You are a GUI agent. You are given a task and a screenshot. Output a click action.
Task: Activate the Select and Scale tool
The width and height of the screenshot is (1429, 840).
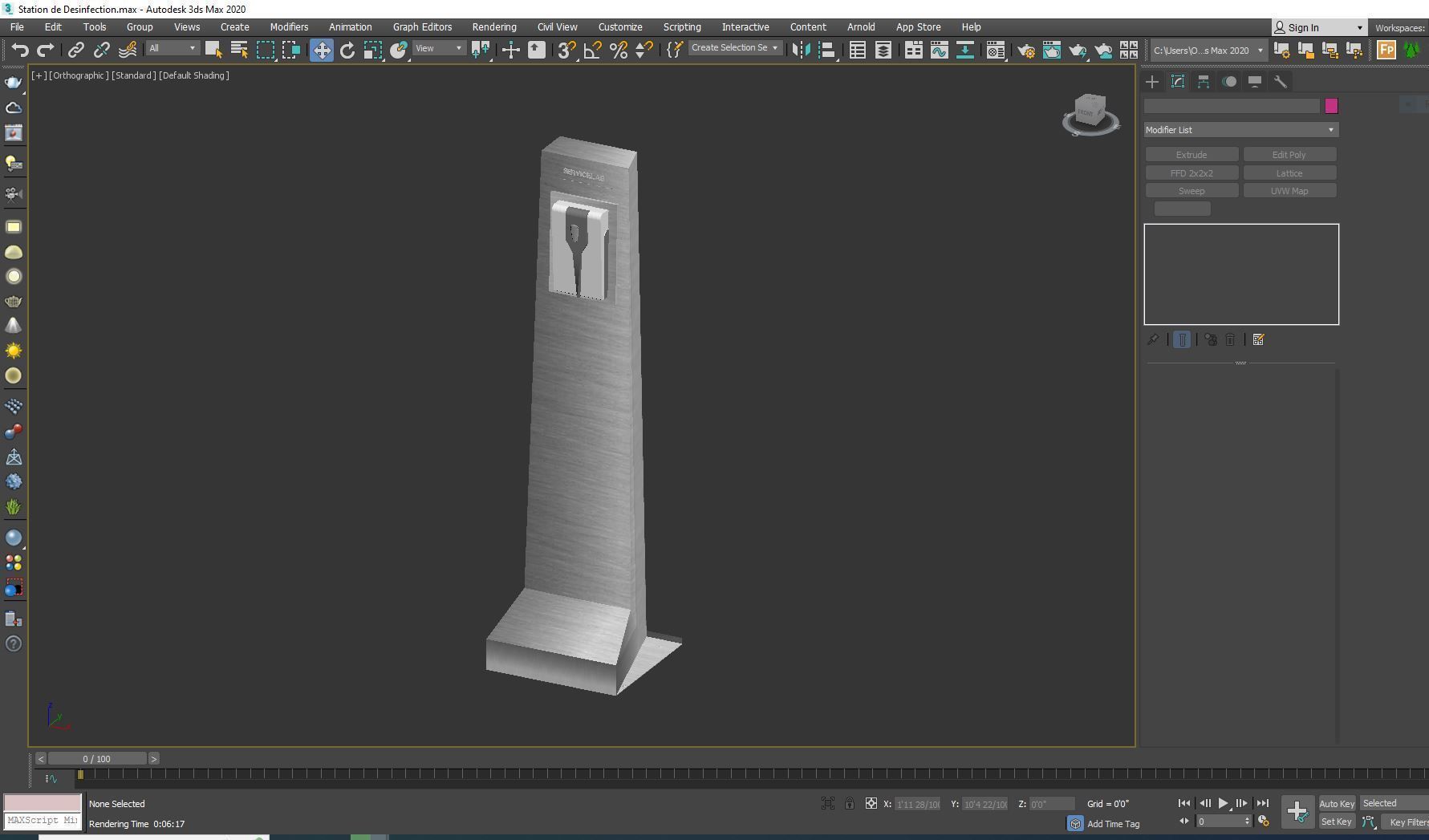coord(373,50)
